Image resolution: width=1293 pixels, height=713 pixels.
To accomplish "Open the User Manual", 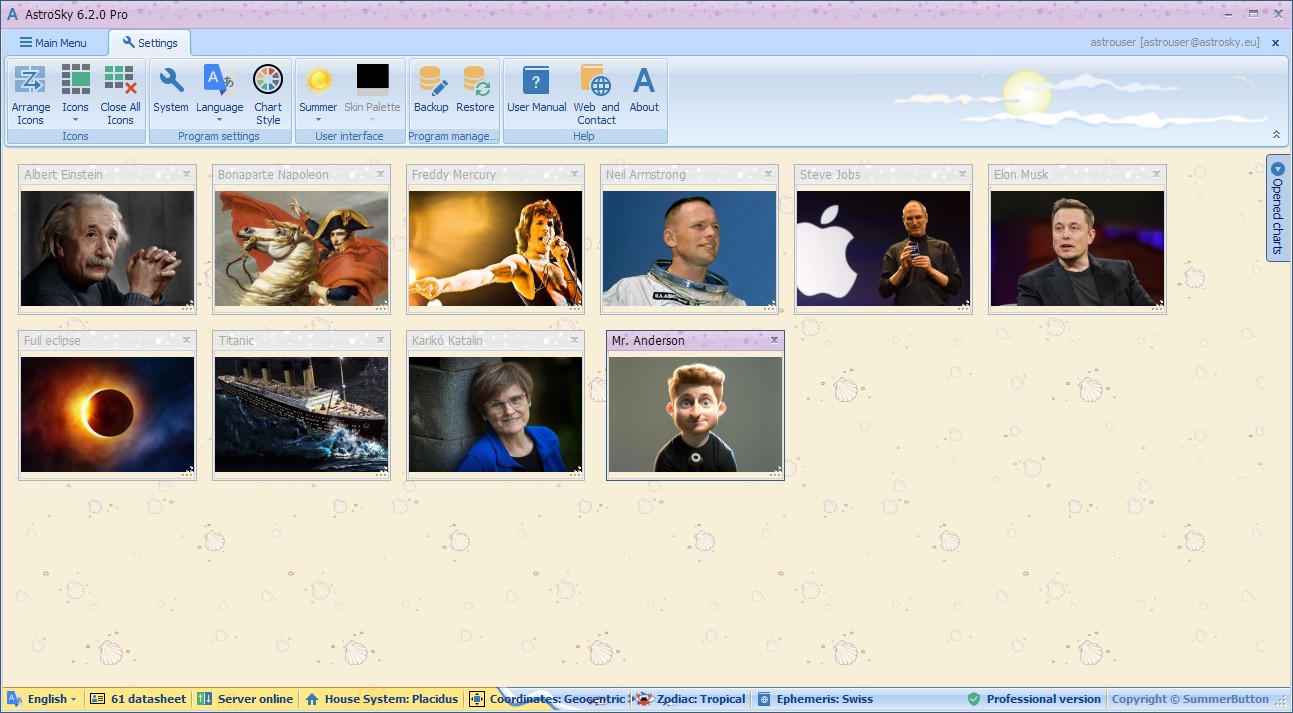I will [537, 90].
